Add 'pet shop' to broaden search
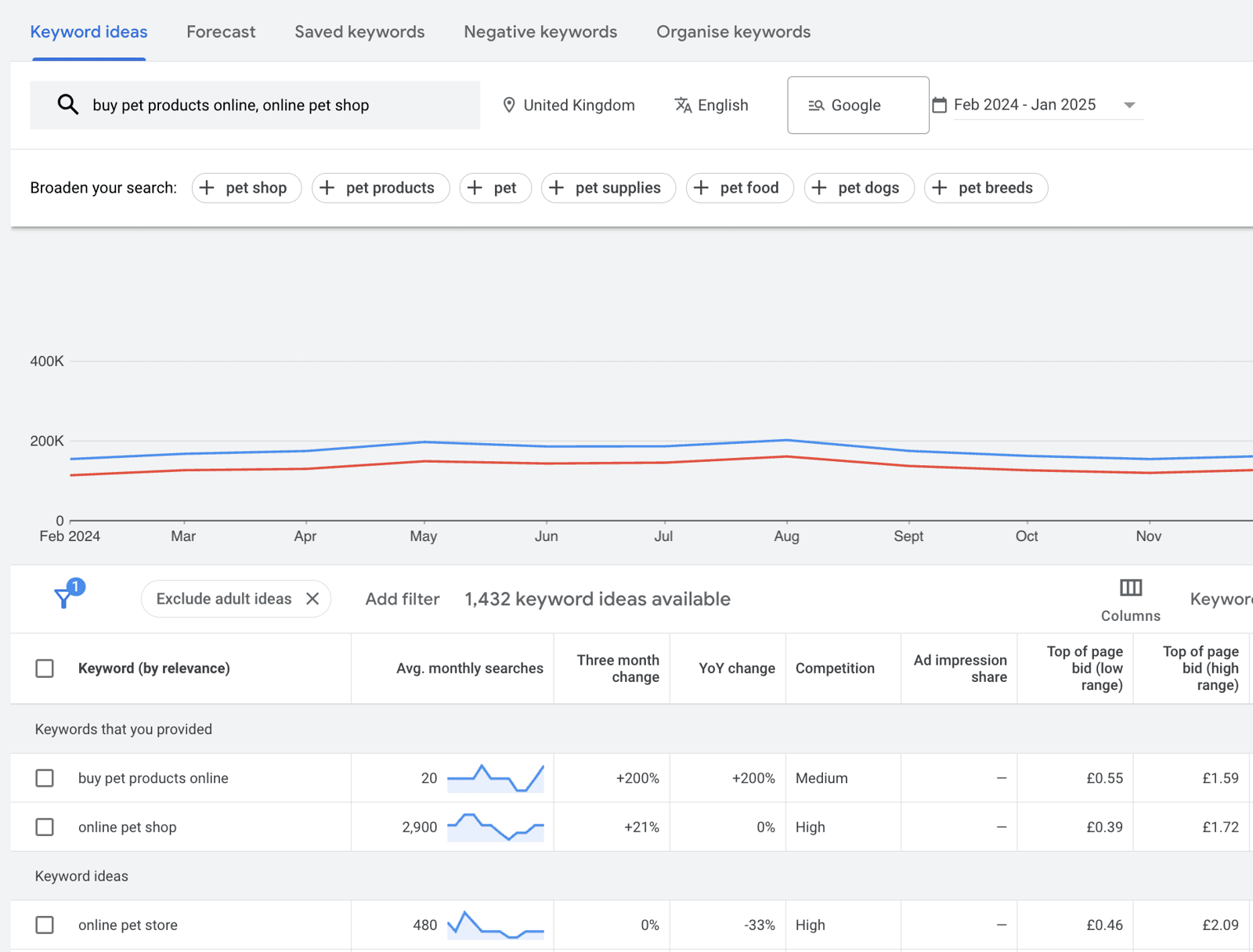 click(247, 188)
